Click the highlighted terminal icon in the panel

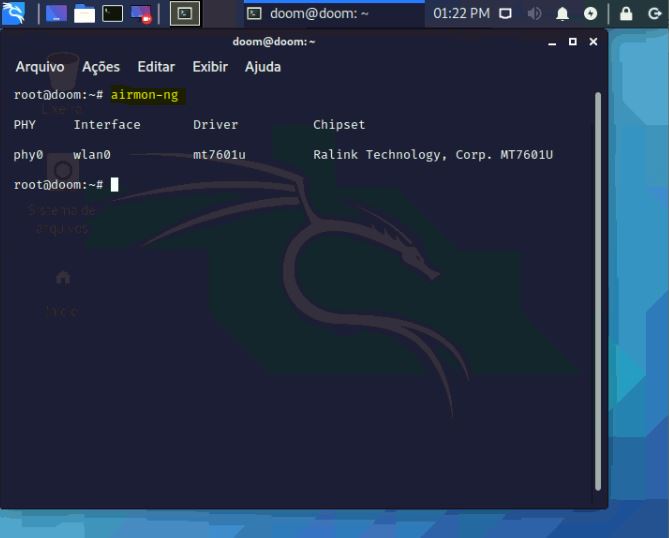(x=185, y=13)
